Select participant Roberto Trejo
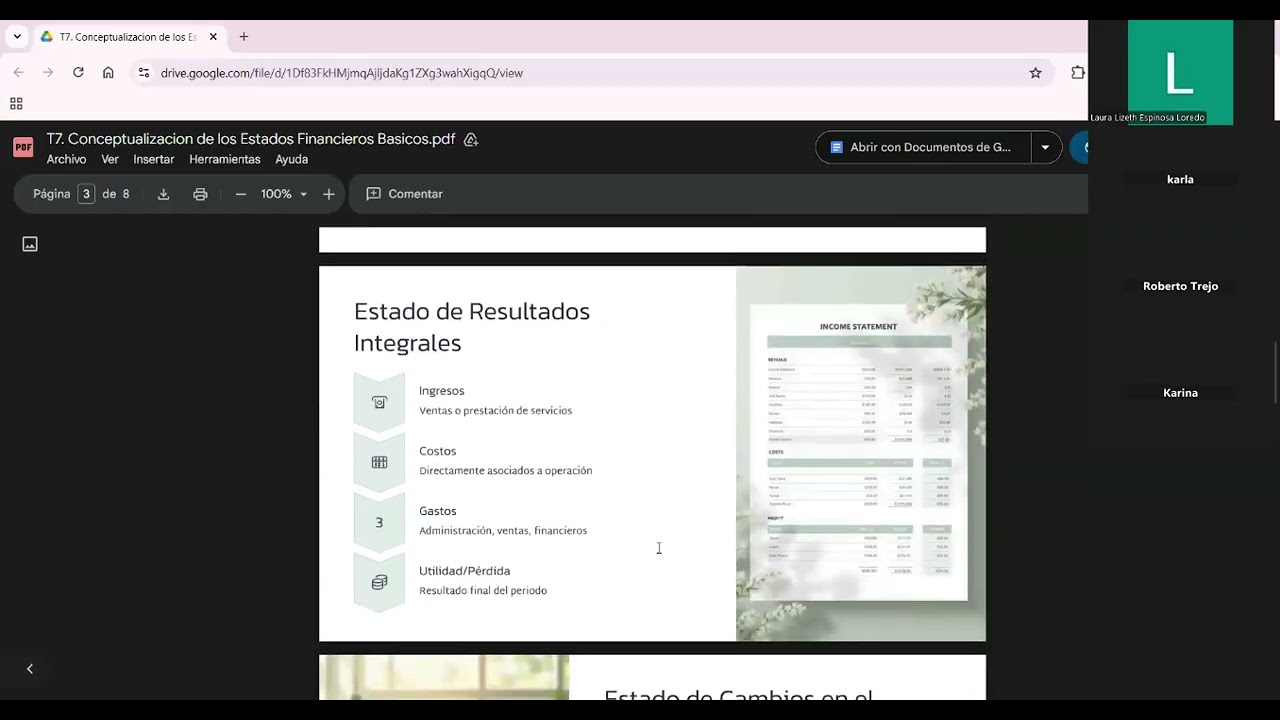 click(1180, 286)
